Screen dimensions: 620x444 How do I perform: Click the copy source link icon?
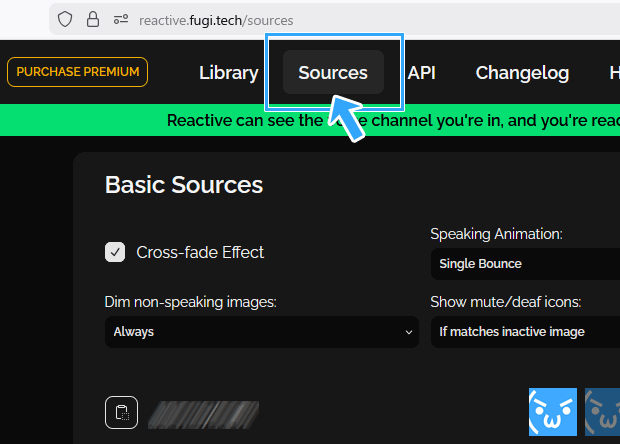[121, 412]
